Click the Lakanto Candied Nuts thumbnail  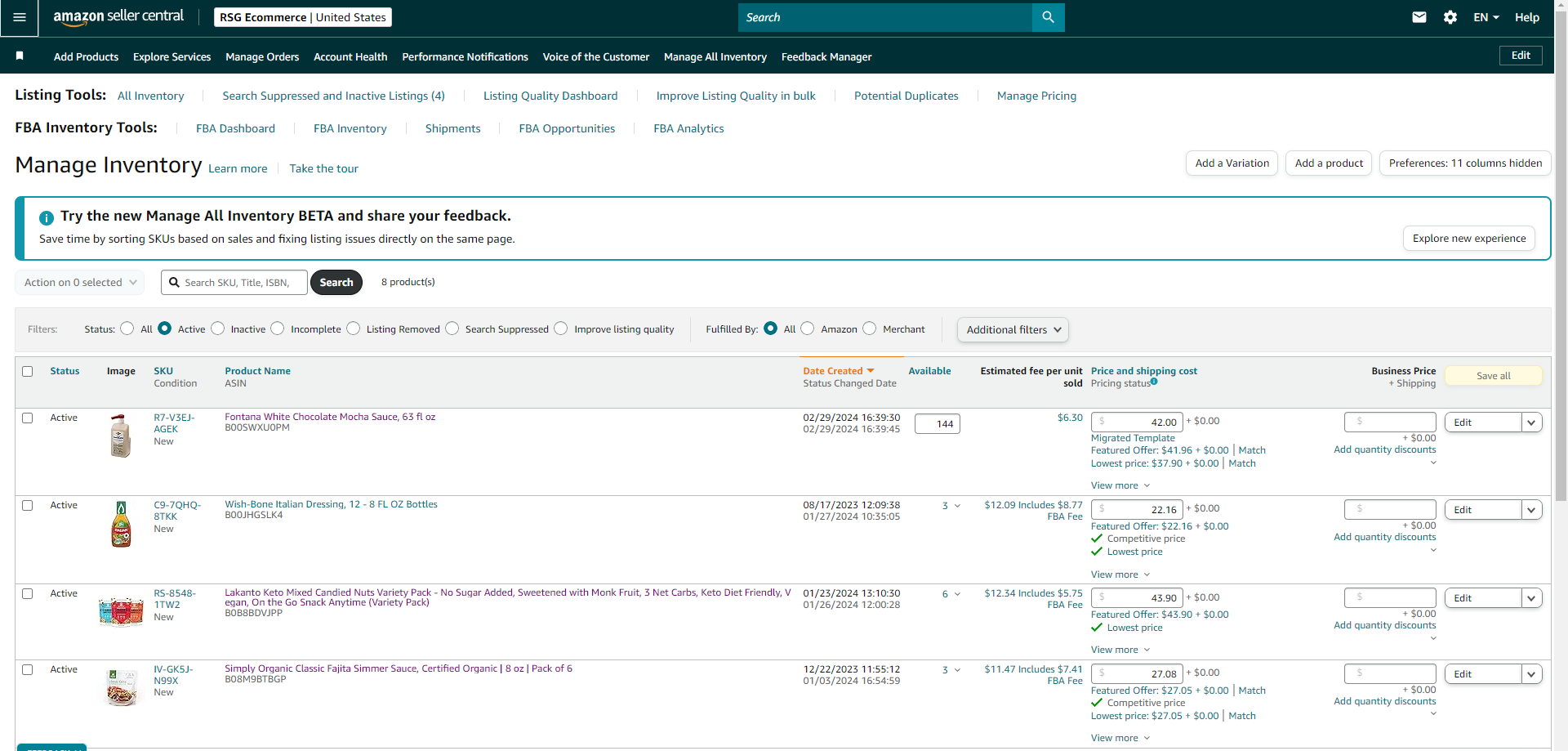click(121, 610)
